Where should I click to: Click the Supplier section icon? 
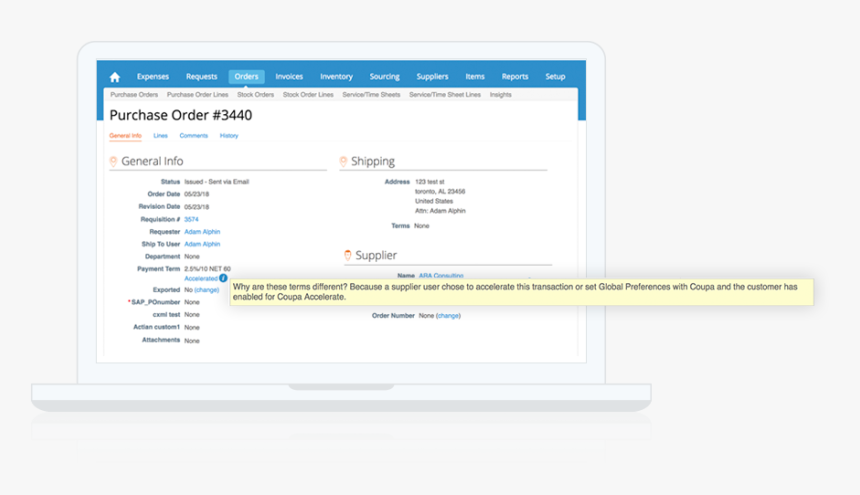[x=347, y=255]
